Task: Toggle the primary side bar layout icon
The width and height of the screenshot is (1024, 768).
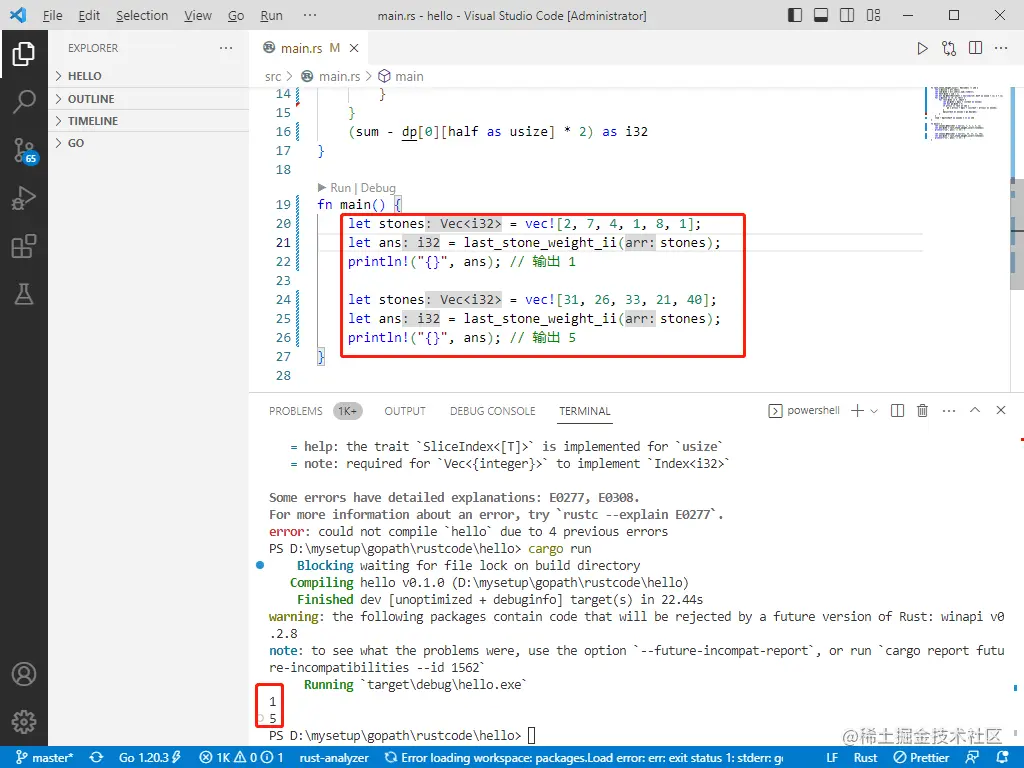Action: click(x=795, y=15)
